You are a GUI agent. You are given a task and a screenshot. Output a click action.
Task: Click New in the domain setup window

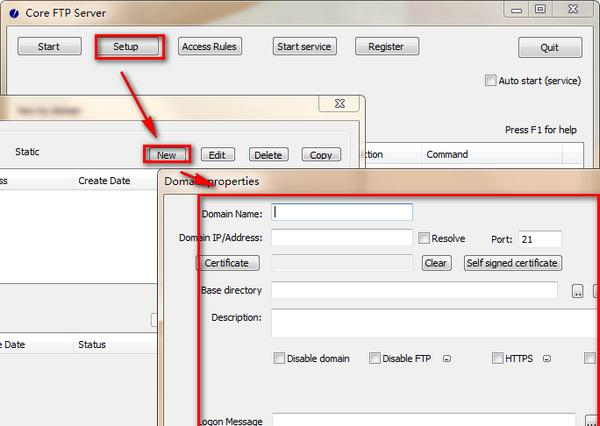click(167, 155)
